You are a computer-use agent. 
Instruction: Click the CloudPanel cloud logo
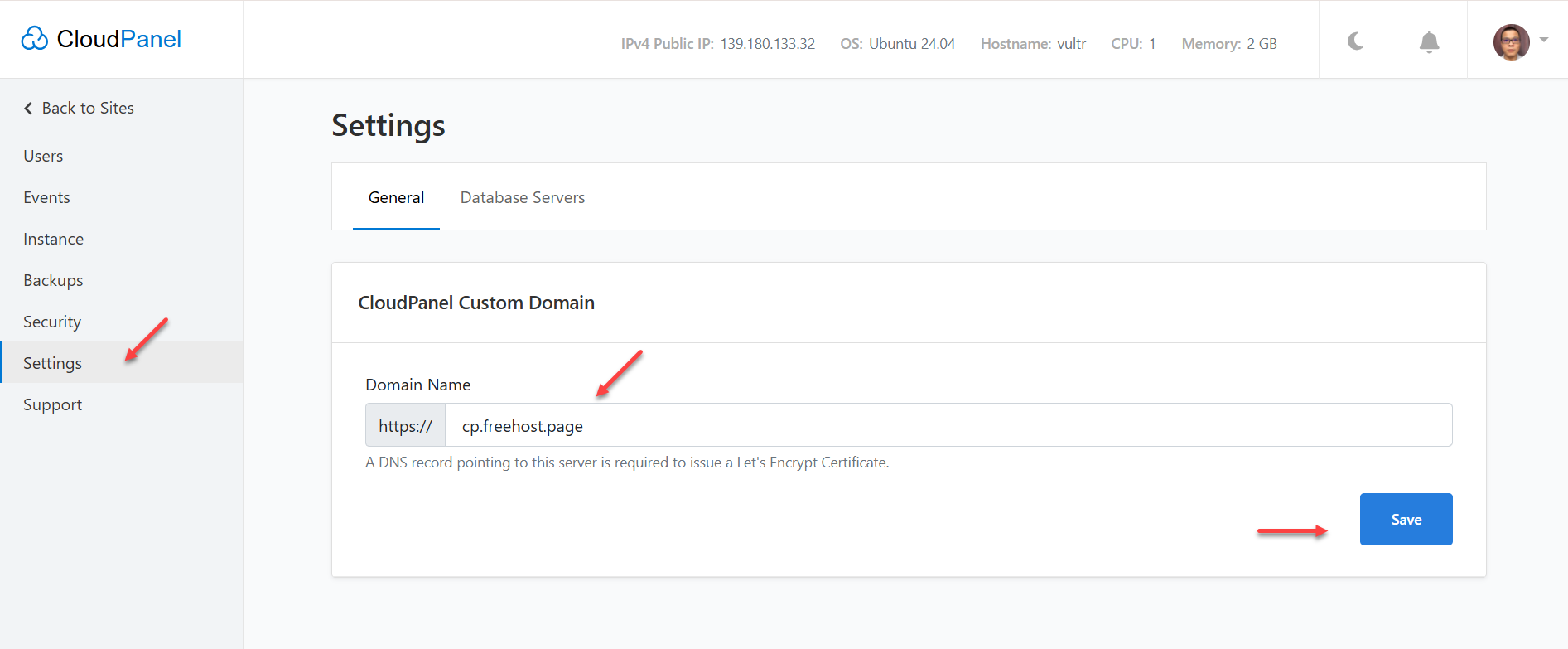coord(35,39)
